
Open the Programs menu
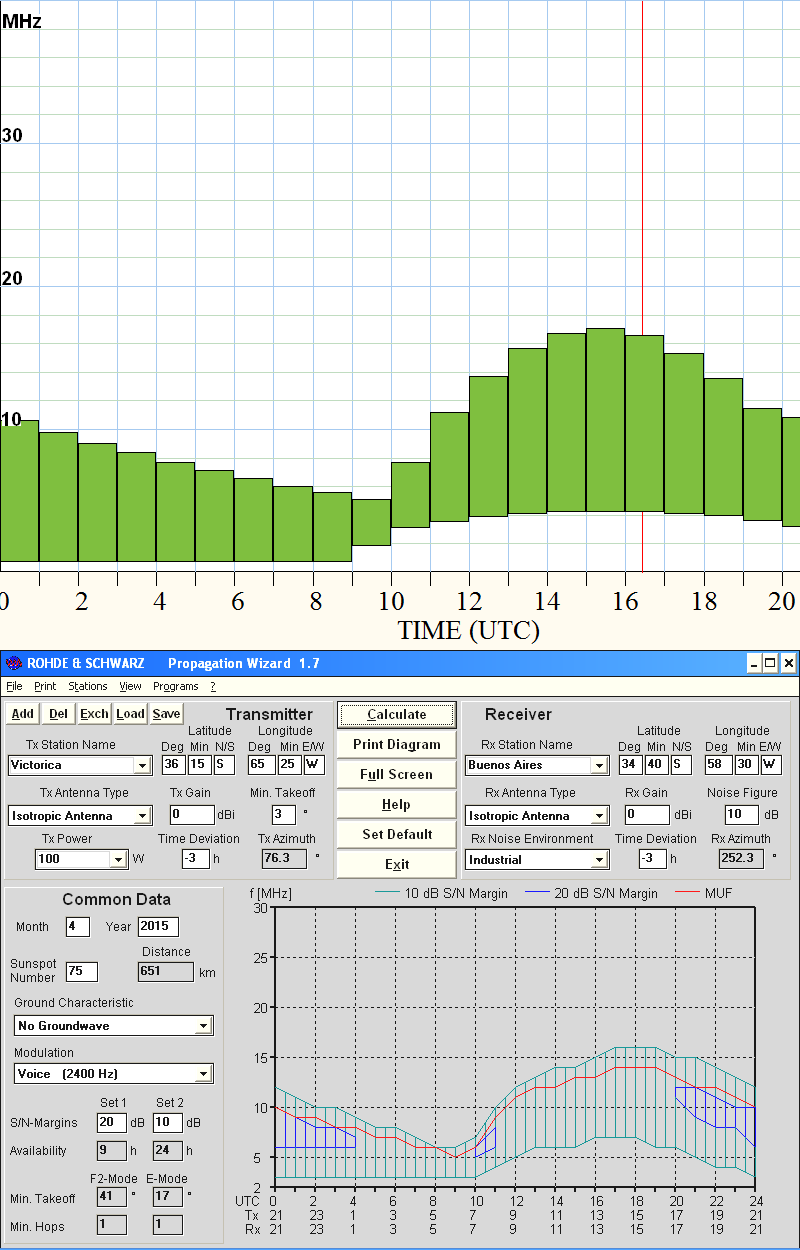[x=176, y=687]
